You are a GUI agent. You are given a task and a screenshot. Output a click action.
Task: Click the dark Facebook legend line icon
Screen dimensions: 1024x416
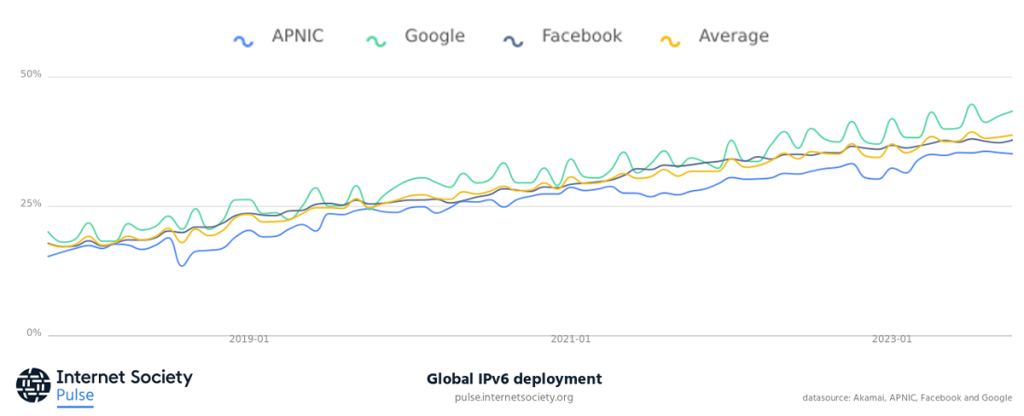(x=514, y=38)
